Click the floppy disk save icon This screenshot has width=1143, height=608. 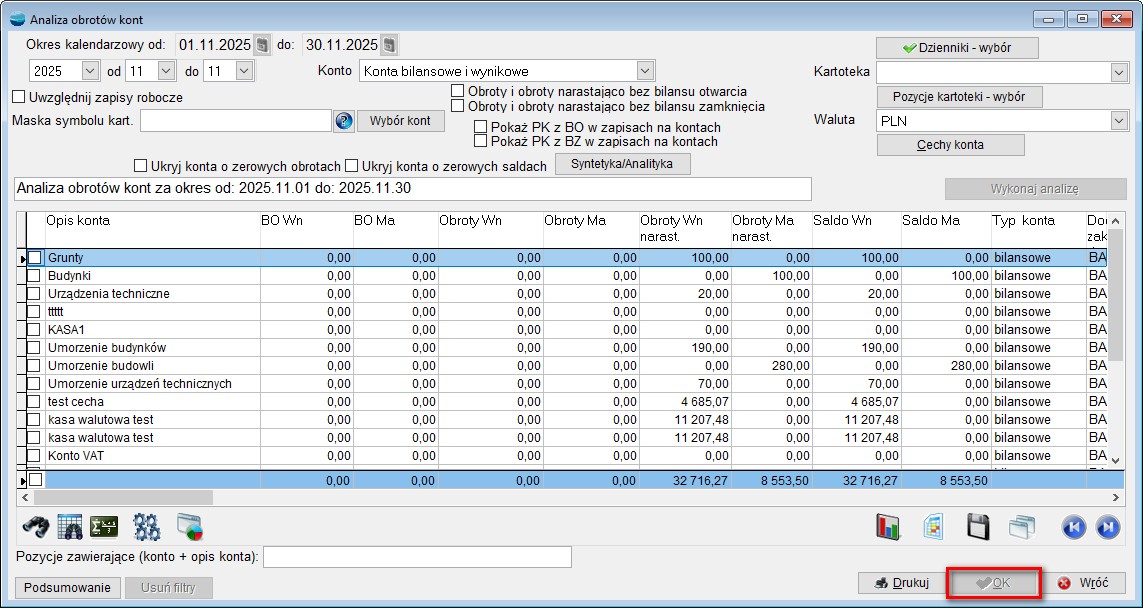tap(978, 526)
